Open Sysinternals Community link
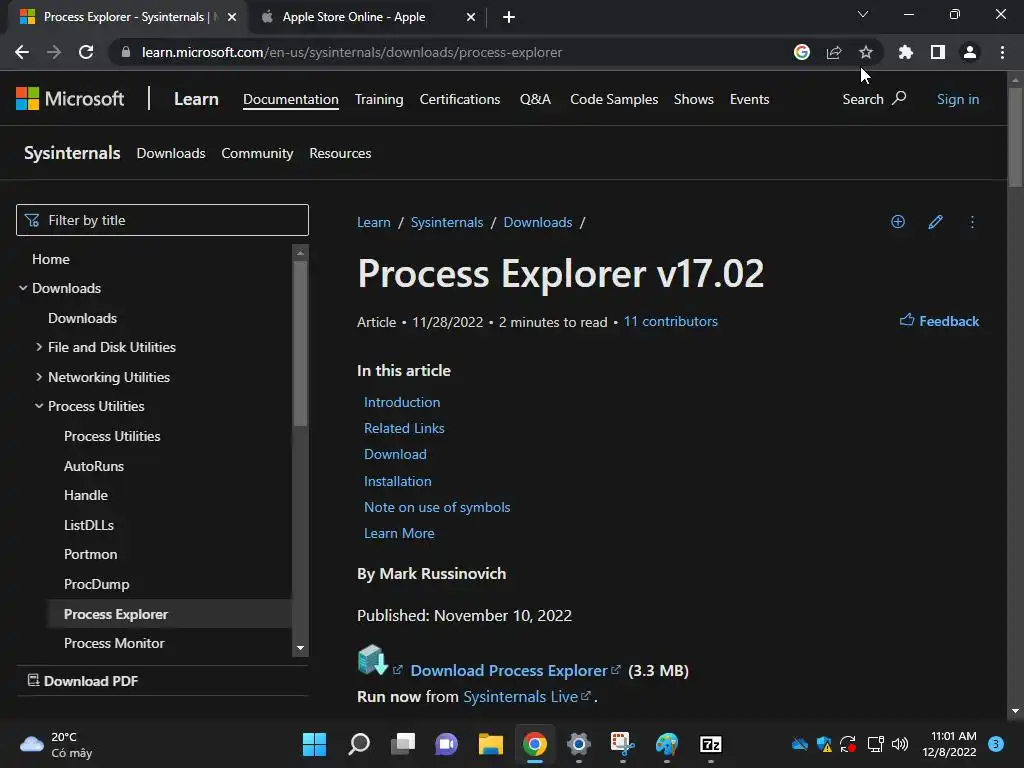Image resolution: width=1024 pixels, height=768 pixels. (257, 153)
